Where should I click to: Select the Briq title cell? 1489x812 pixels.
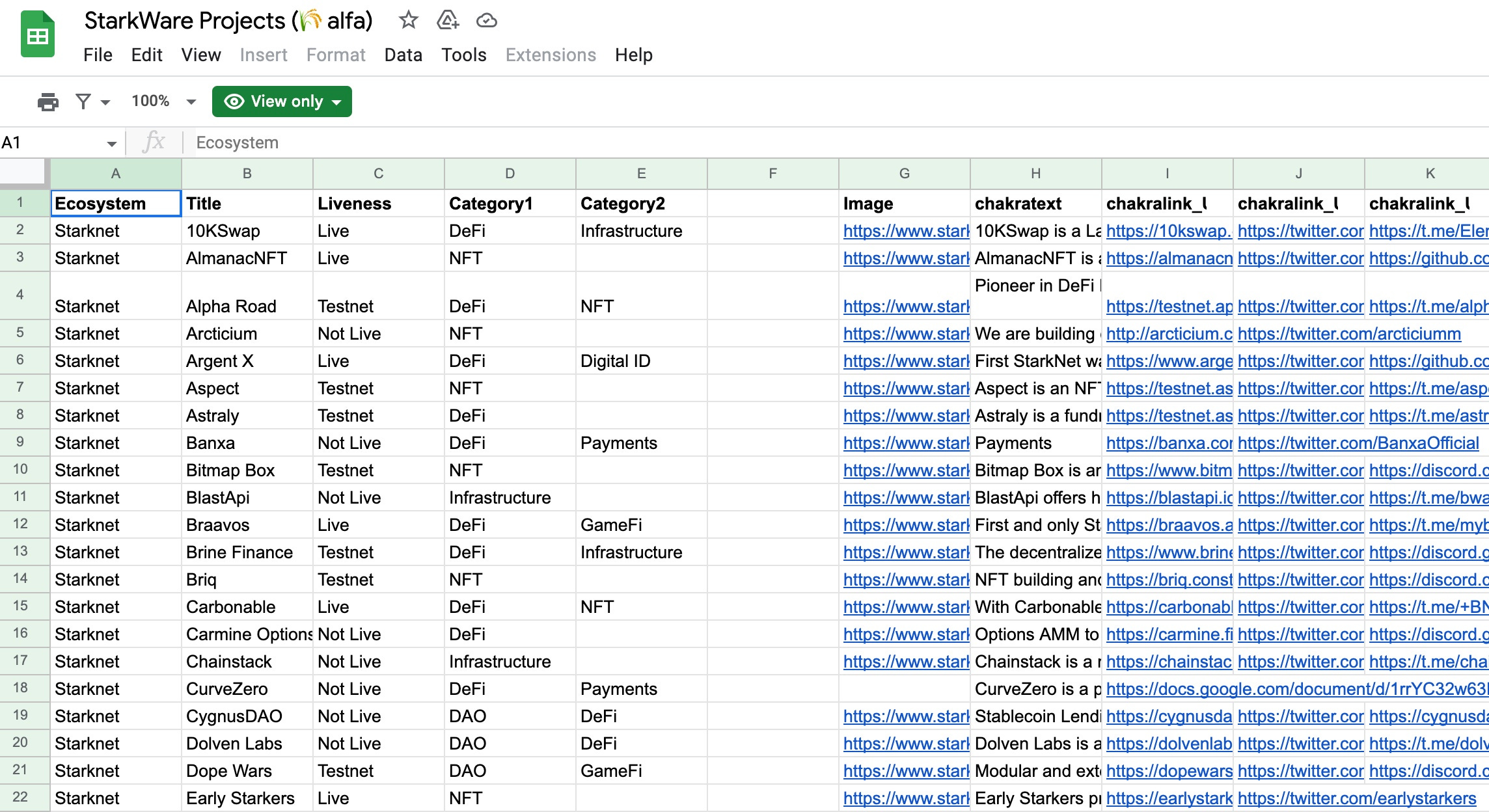click(x=247, y=580)
